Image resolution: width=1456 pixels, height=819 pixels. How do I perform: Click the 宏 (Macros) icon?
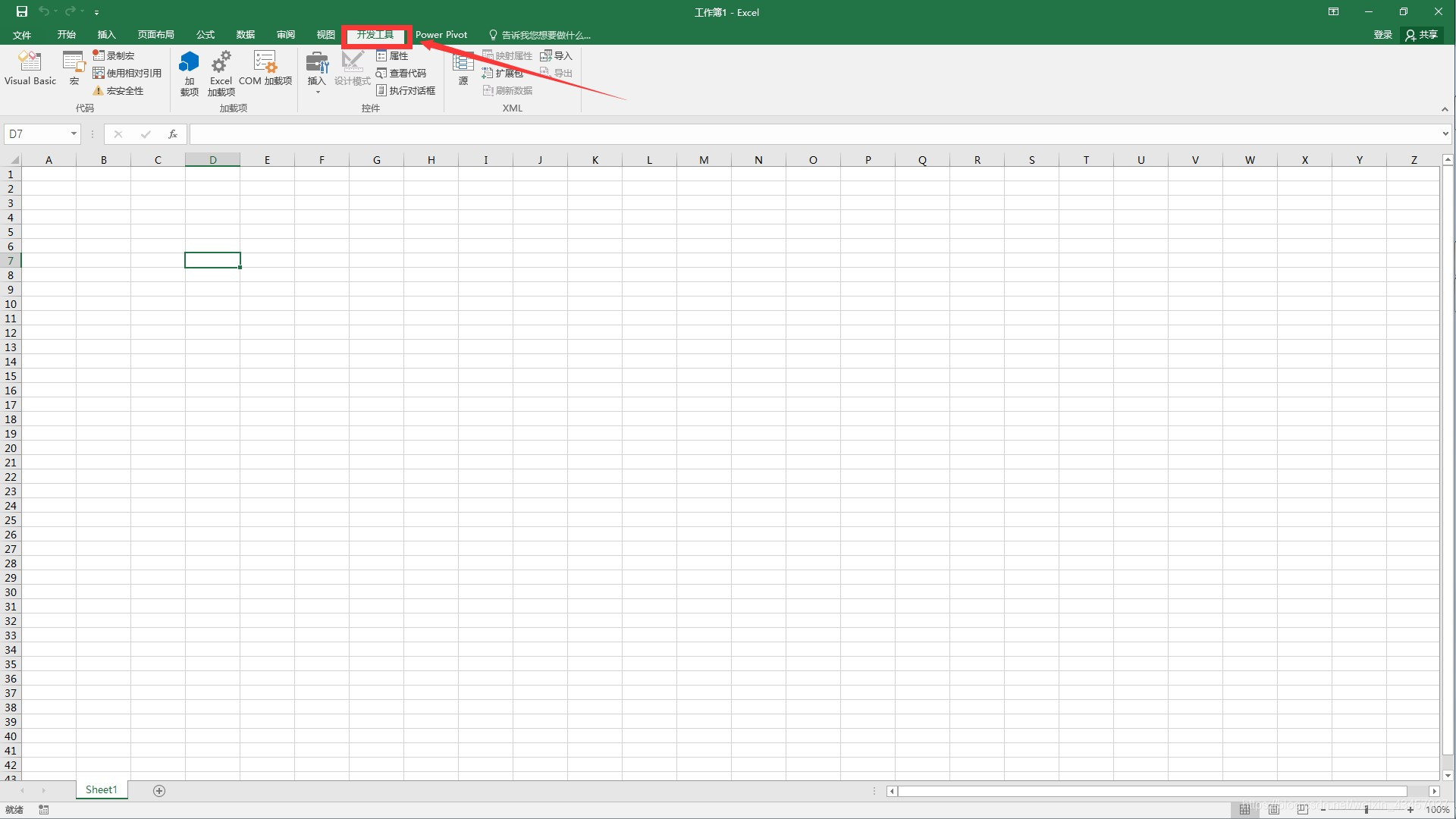click(x=74, y=67)
